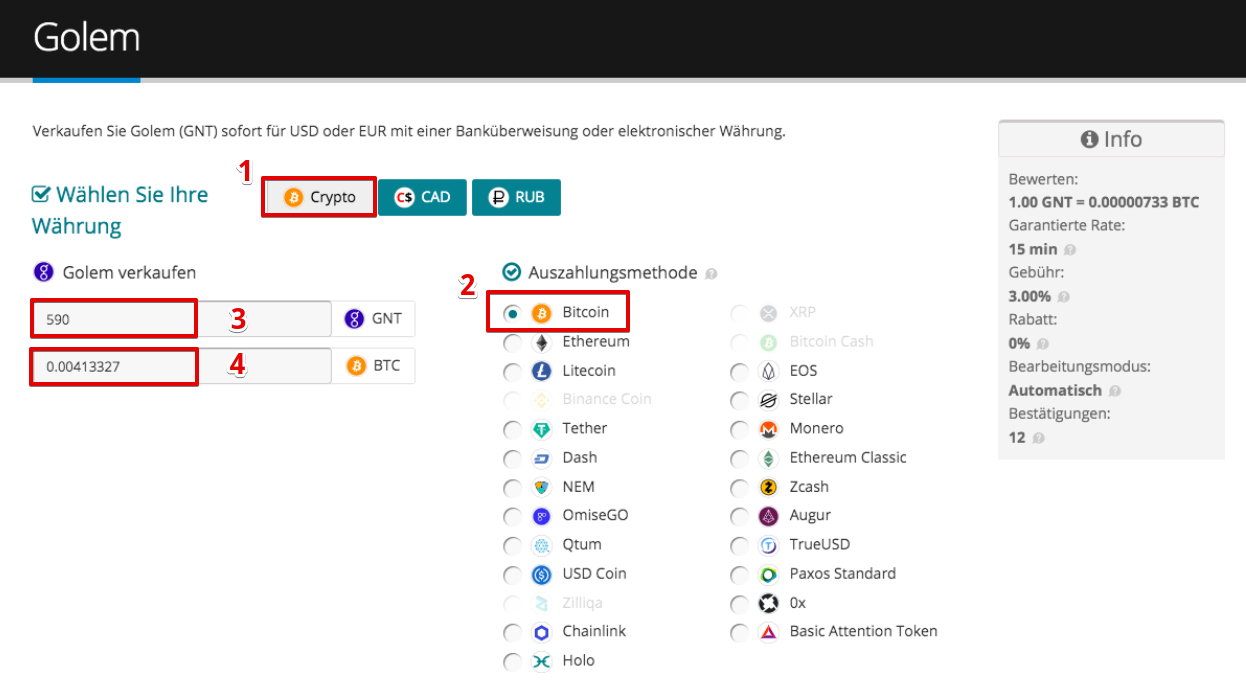Viewport: 1246px width, 686px height.
Task: Select the Crypto currency button
Action: (x=319, y=197)
